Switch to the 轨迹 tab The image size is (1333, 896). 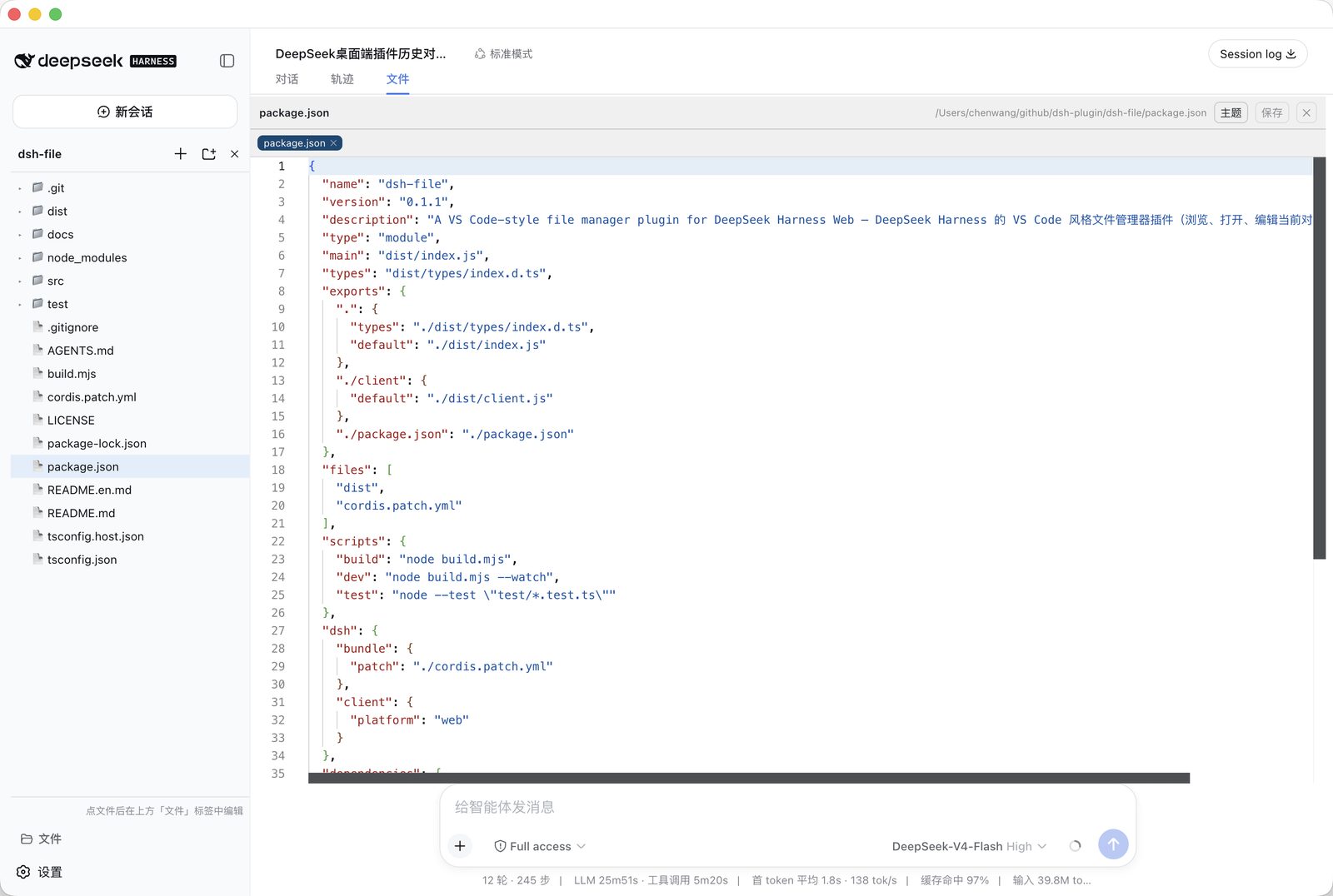pos(342,79)
